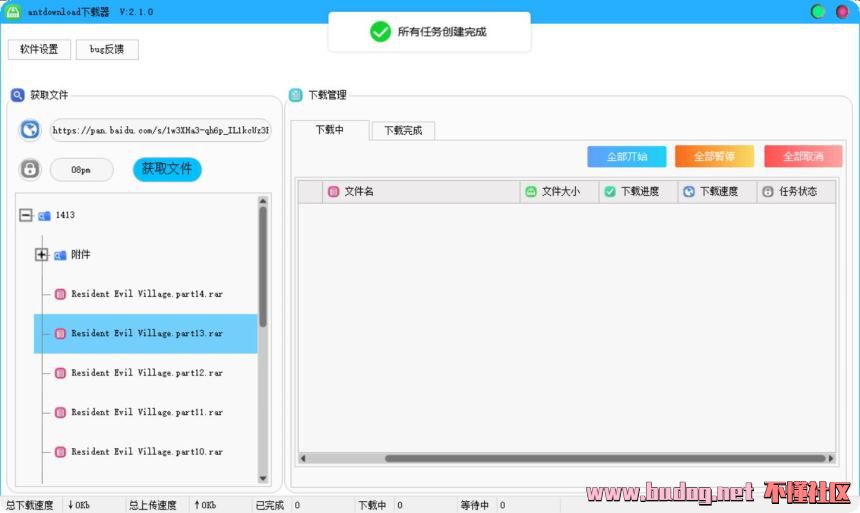
Task: Click the 下载中 status bar label
Action: tap(372, 505)
